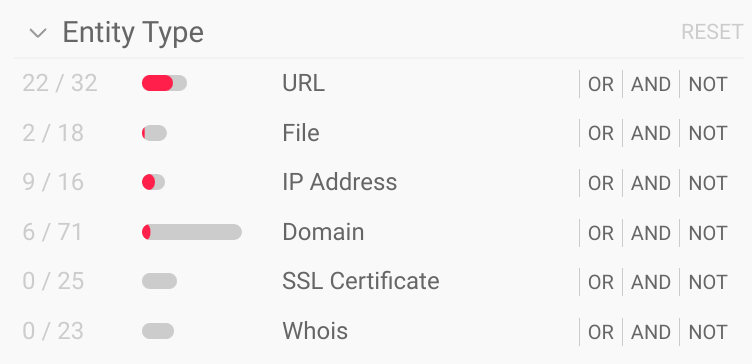Click the Domain count bar
Image resolution: width=752 pixels, height=364 pixels.
coord(192,232)
